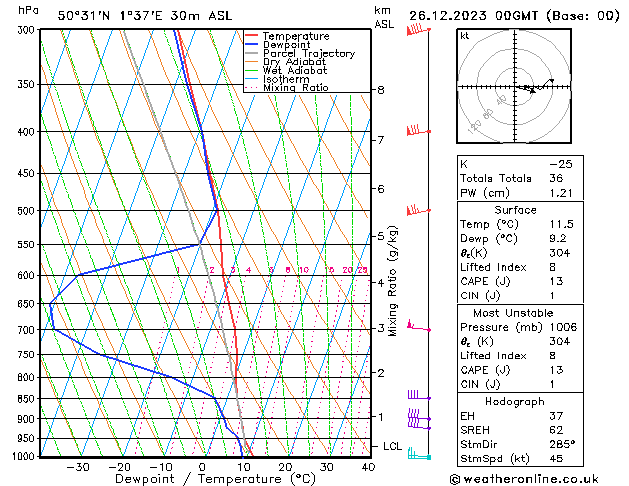Click the kt label in the hodograph
This screenshot has height=486, width=629.
pyautogui.click(x=465, y=36)
